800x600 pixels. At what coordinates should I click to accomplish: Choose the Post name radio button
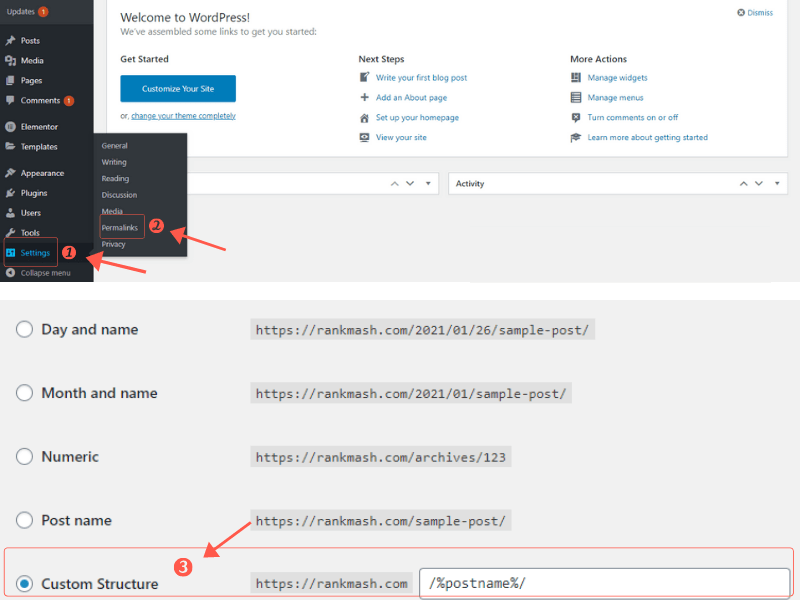[x=24, y=521]
